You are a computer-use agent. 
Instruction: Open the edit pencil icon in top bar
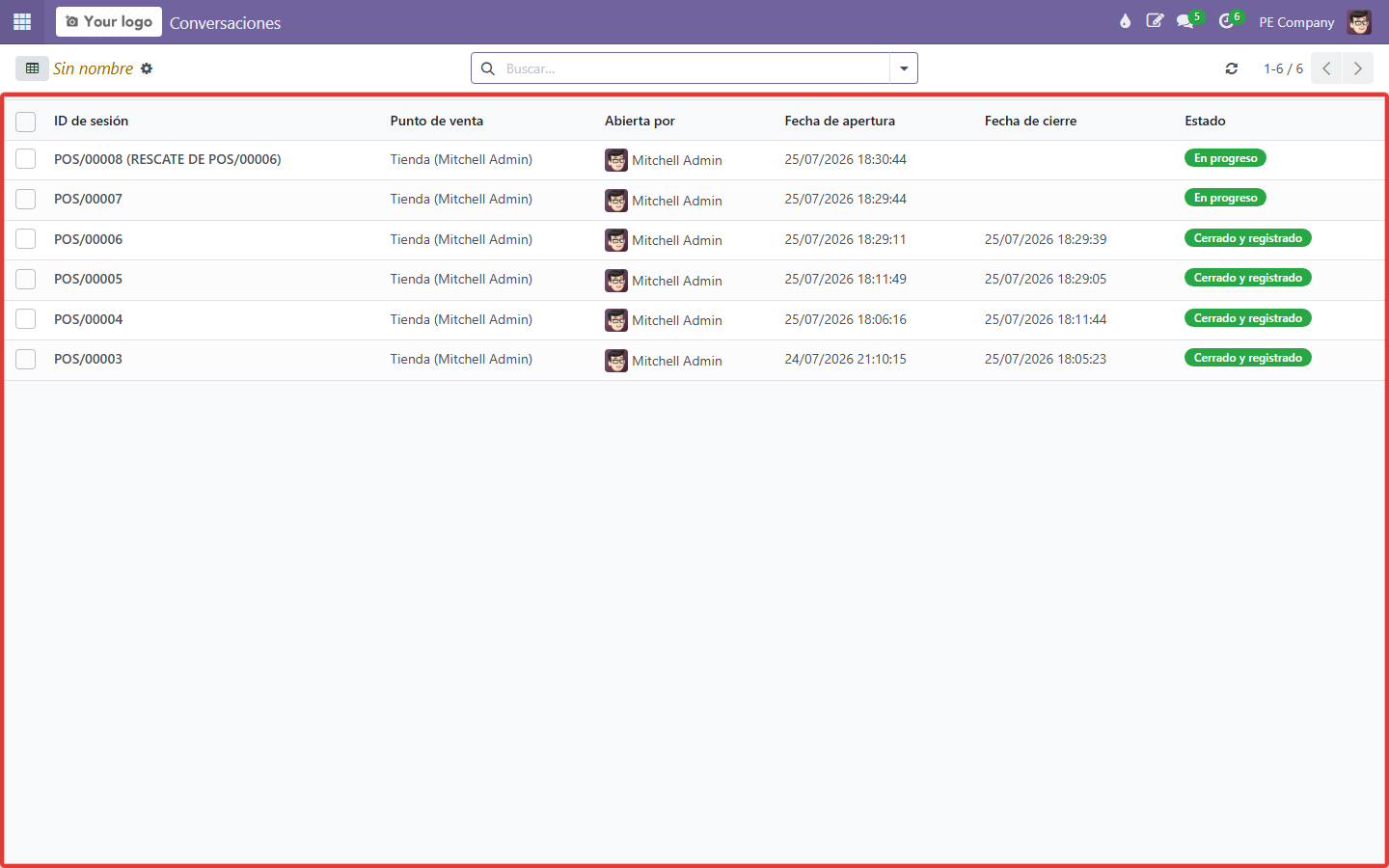[x=1155, y=21]
